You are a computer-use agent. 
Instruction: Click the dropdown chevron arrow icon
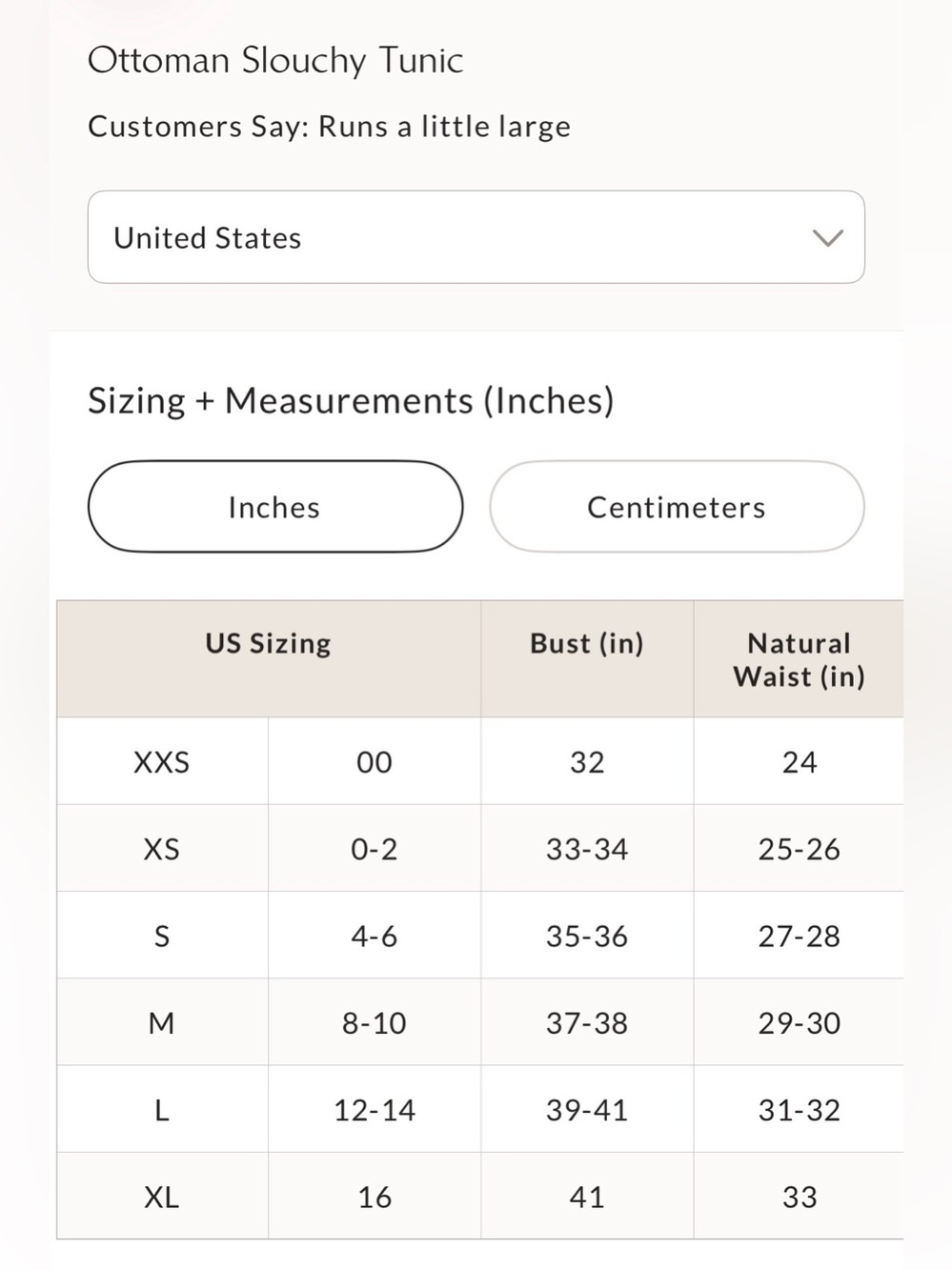(x=827, y=238)
